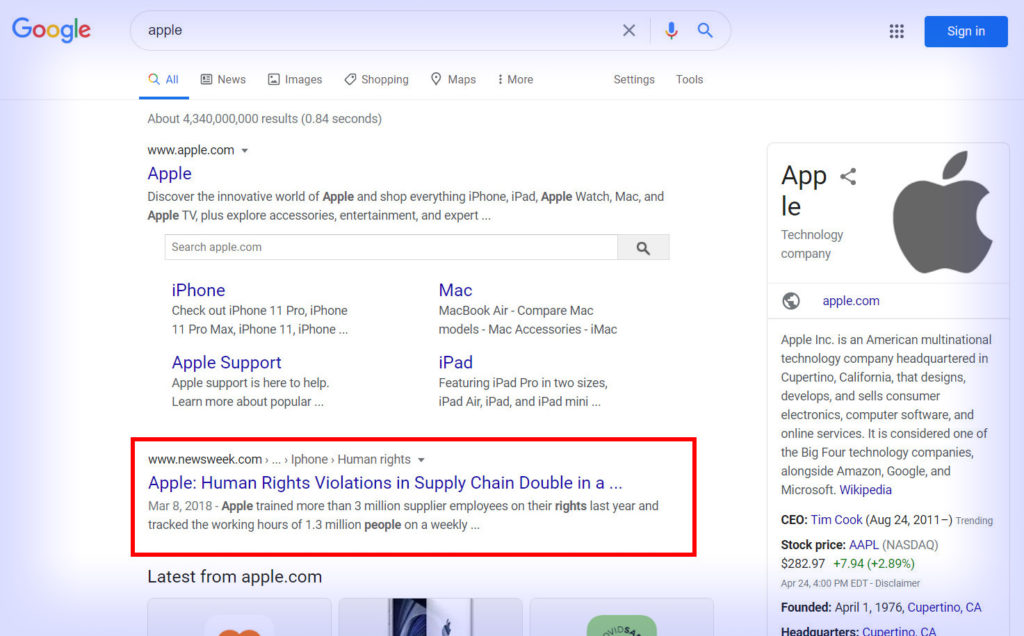Open the Apple Support link

click(226, 362)
